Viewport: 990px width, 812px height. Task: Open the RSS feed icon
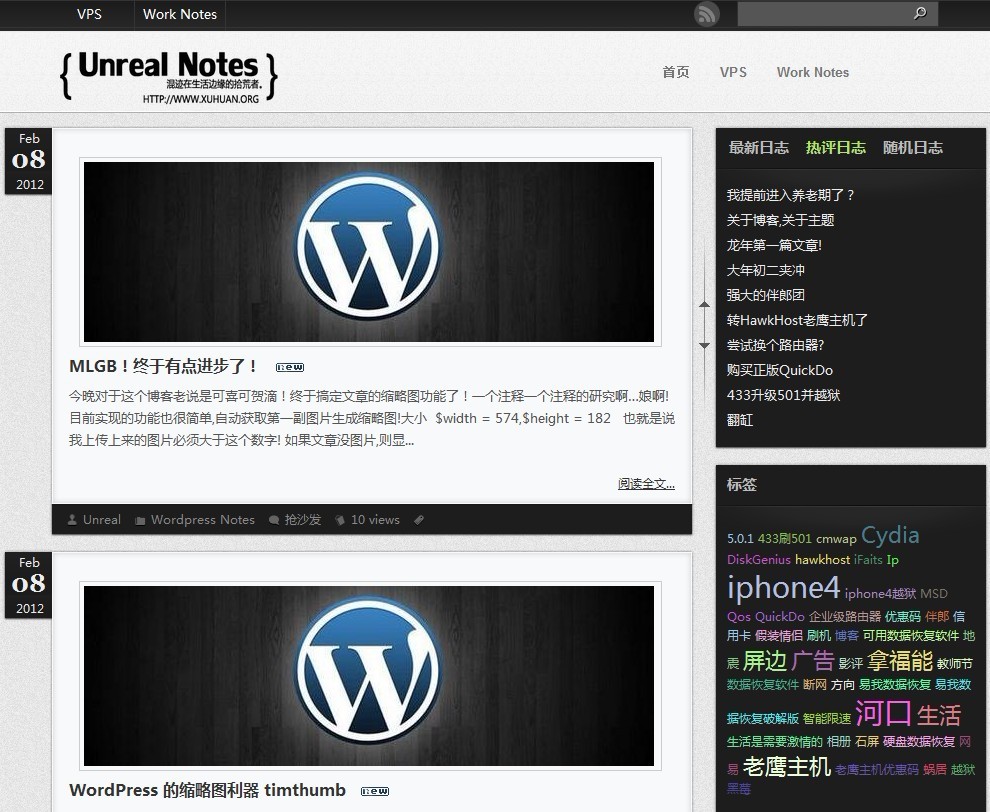(x=707, y=14)
